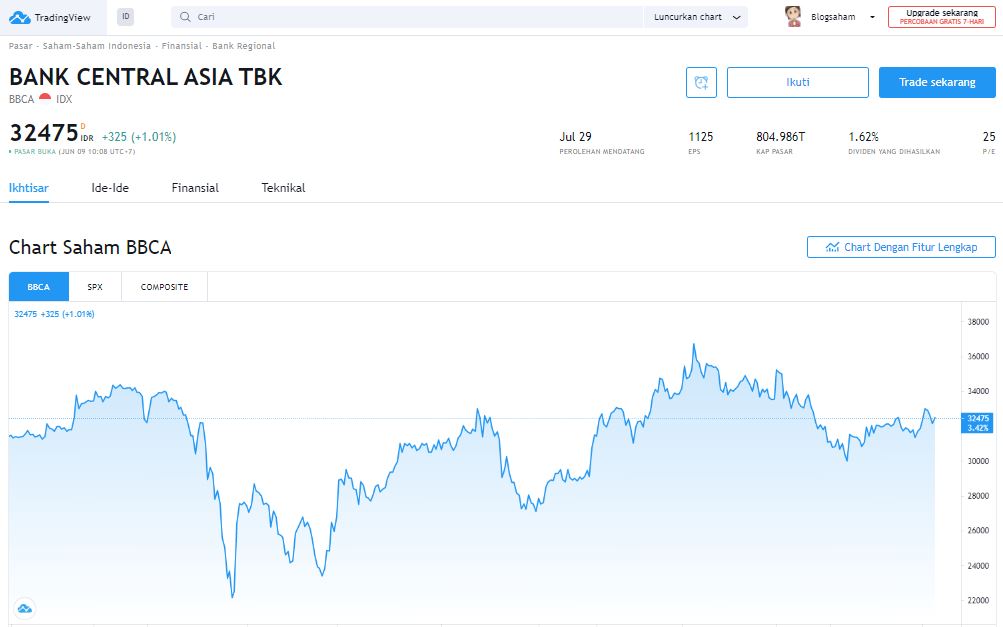The width and height of the screenshot is (1003, 627).
Task: Click the 38000 axis label
Action: pyautogui.click(x=978, y=322)
